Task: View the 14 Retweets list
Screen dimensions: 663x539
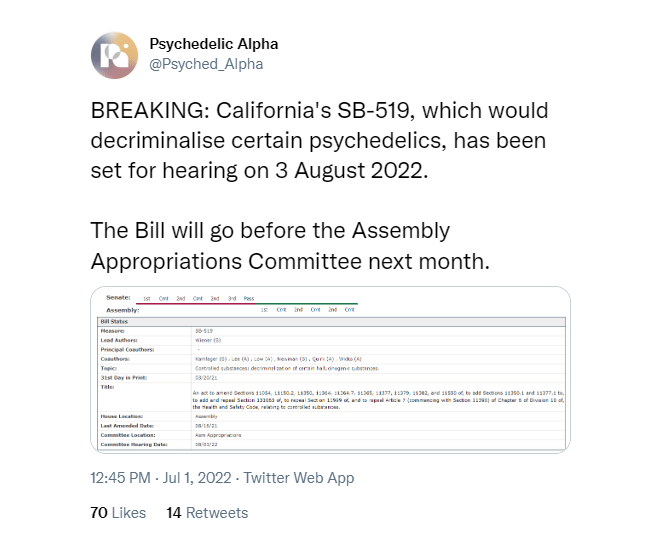Action: pos(207,512)
